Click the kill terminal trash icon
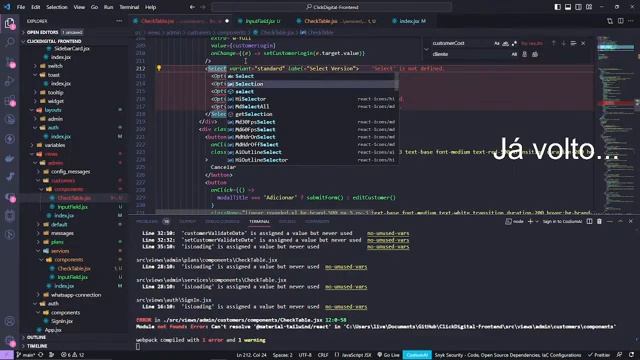This screenshot has width=640, height=360. [x=599, y=221]
